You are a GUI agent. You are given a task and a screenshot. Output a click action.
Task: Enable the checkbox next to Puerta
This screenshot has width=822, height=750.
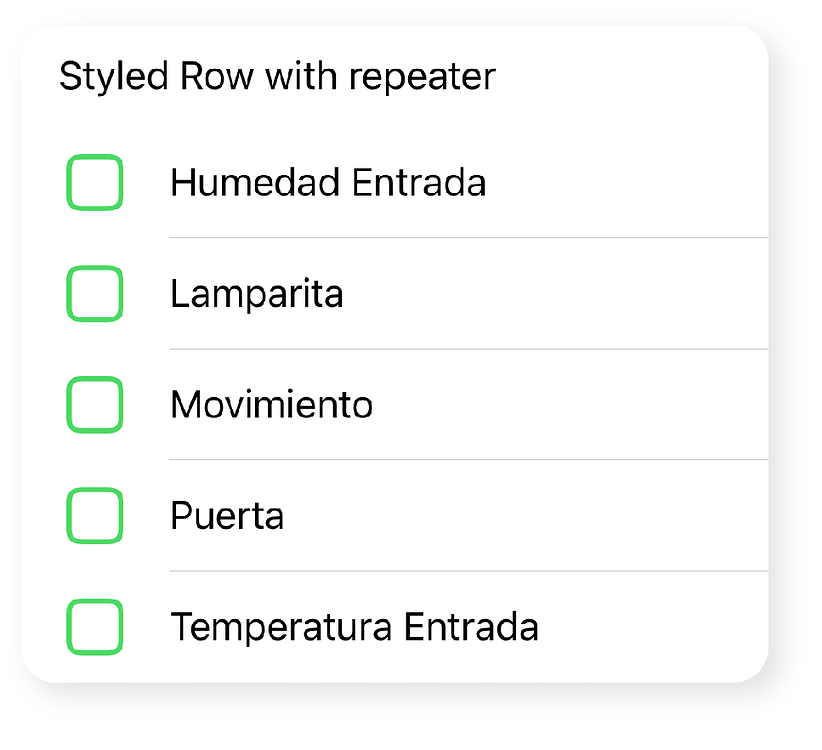pyautogui.click(x=94, y=516)
